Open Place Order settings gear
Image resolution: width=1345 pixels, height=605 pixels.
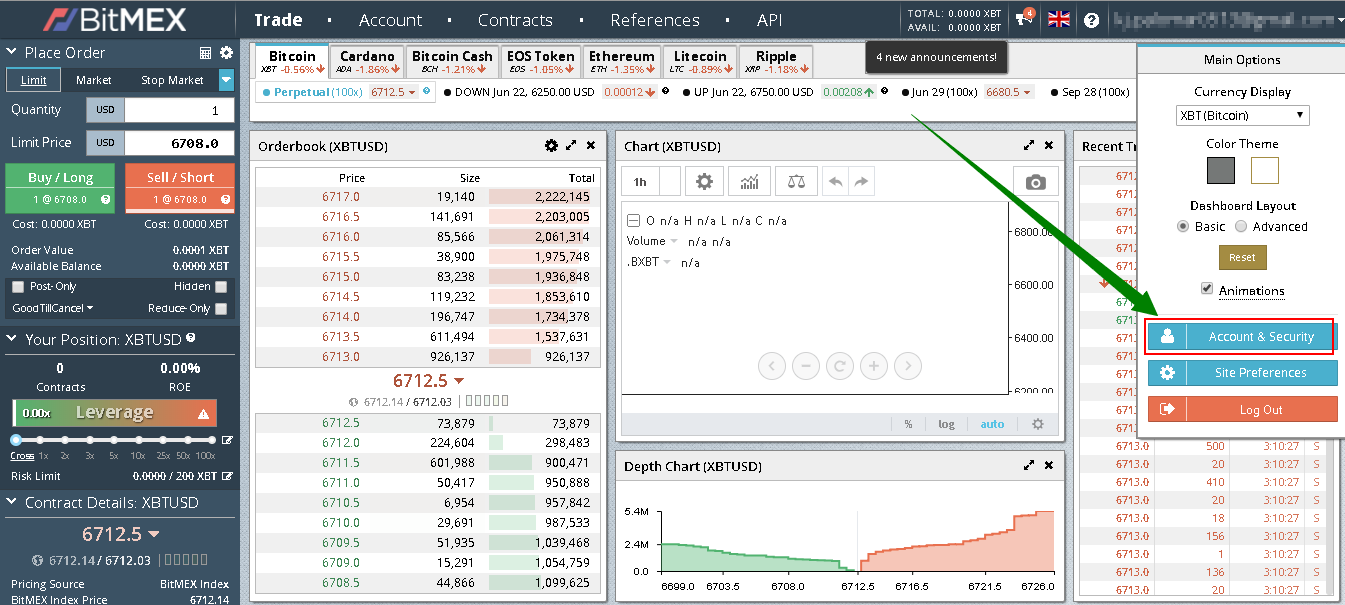coord(226,53)
